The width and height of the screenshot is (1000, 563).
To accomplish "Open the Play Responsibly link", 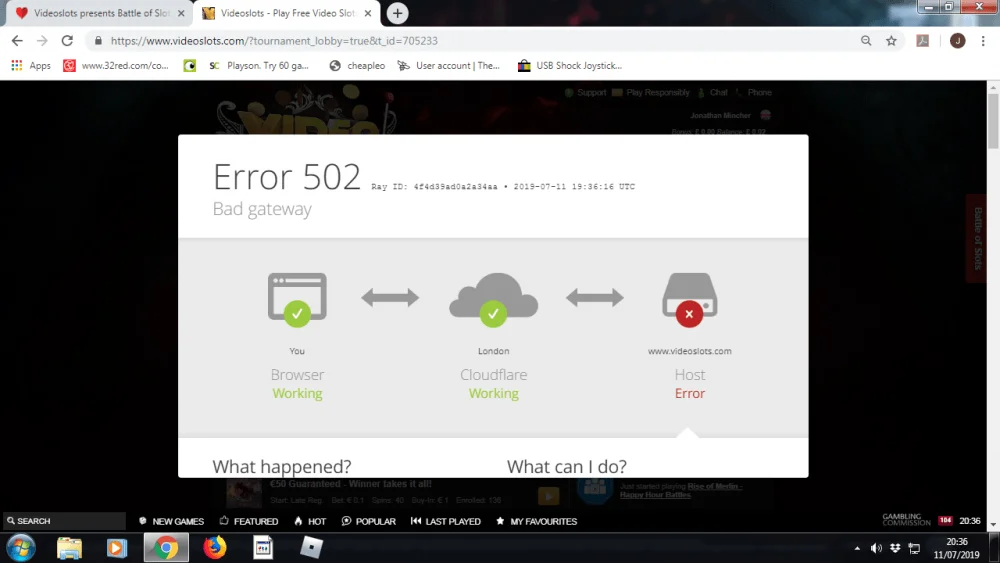I will click(651, 92).
